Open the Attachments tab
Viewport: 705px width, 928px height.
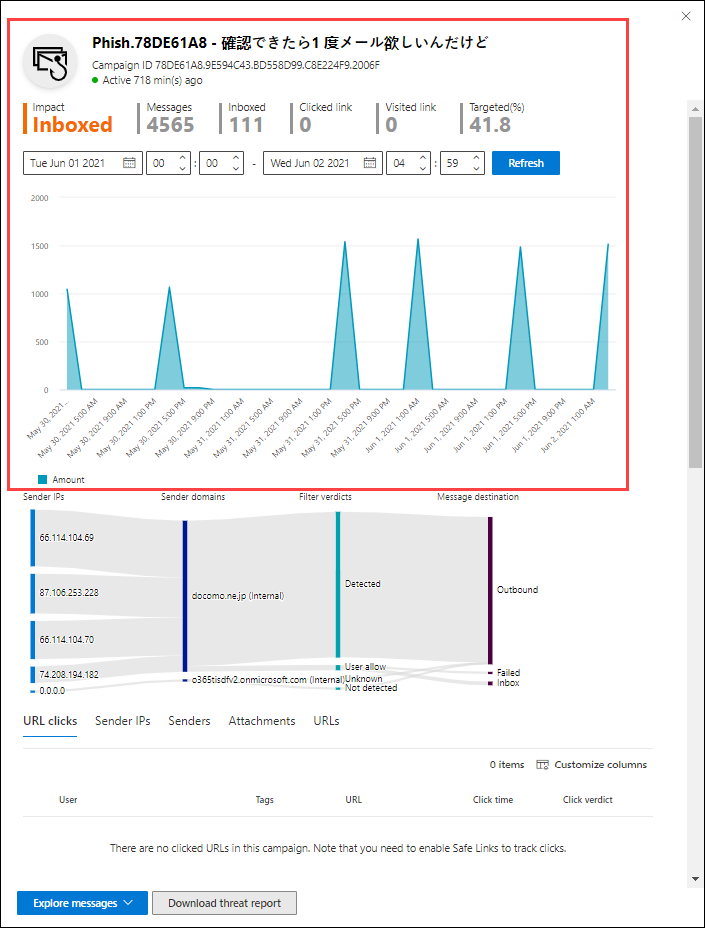tap(262, 721)
